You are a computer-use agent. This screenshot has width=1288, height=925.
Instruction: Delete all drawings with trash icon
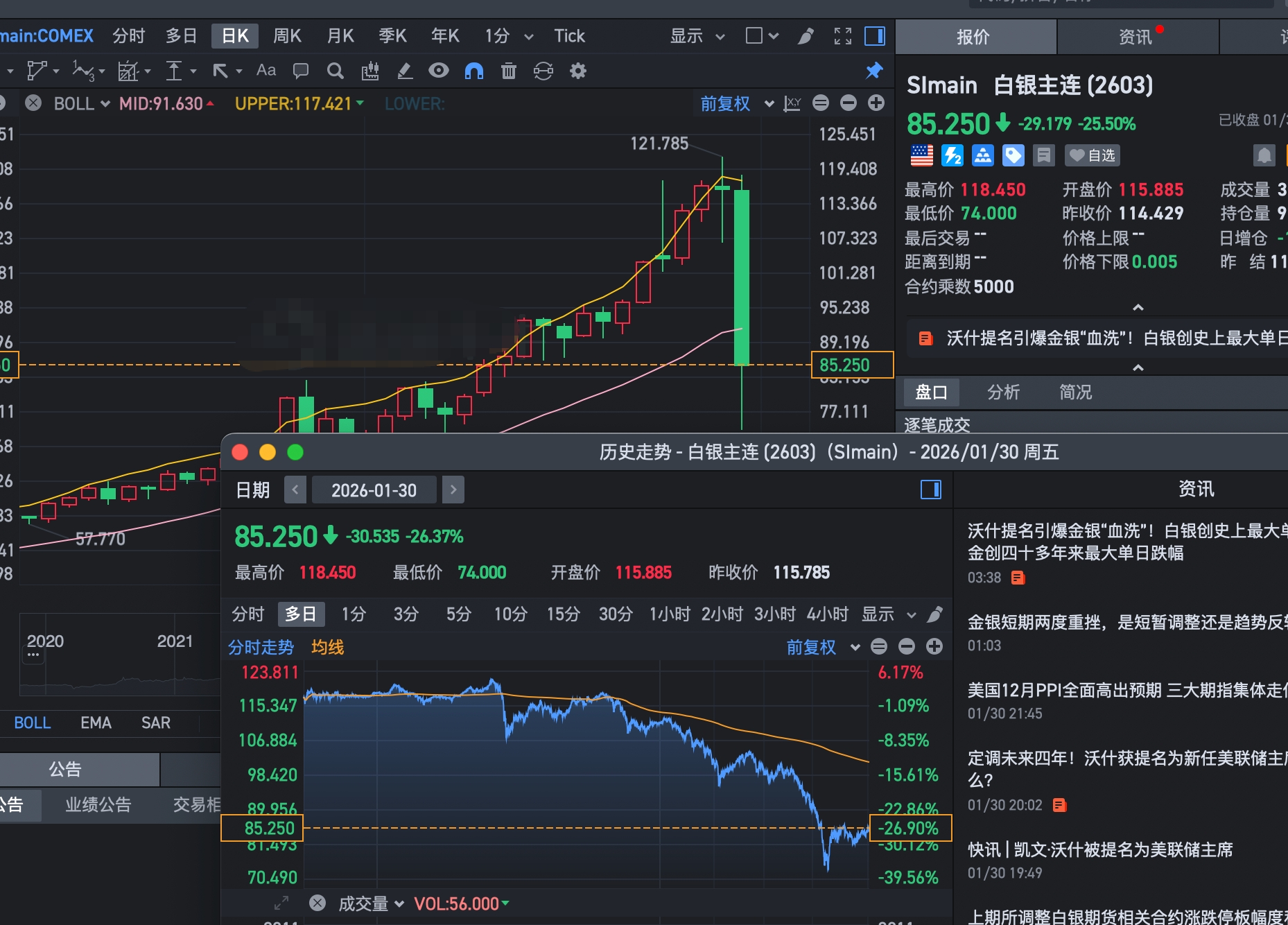click(509, 71)
